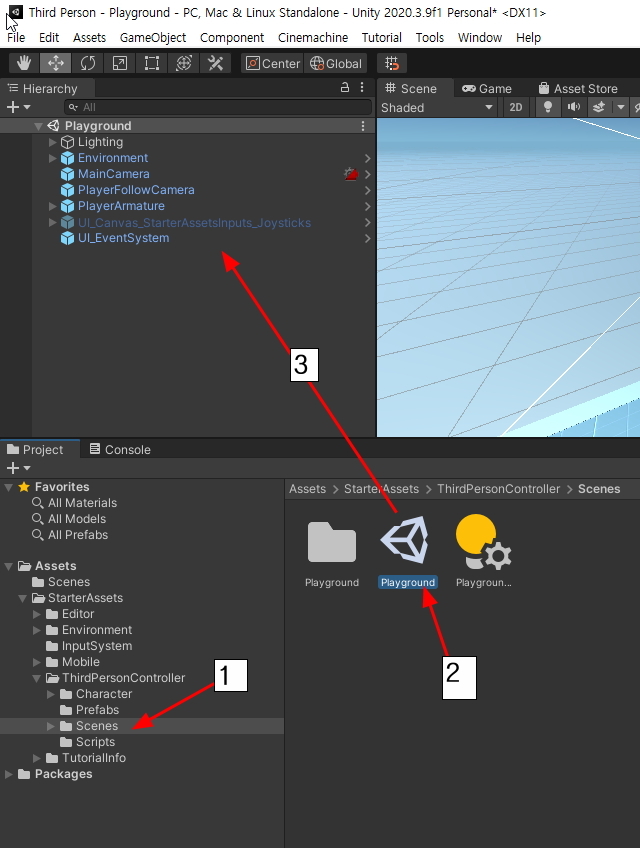This screenshot has height=848, width=640.
Task: Select MainCamera in Hierarchy
Action: coord(114,174)
